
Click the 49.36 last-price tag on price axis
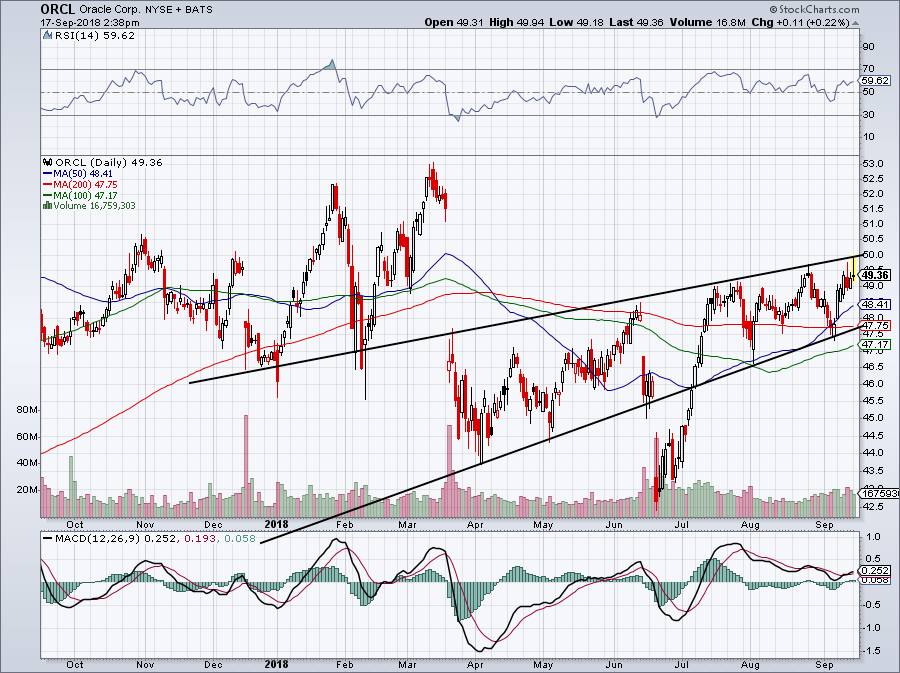click(x=876, y=275)
